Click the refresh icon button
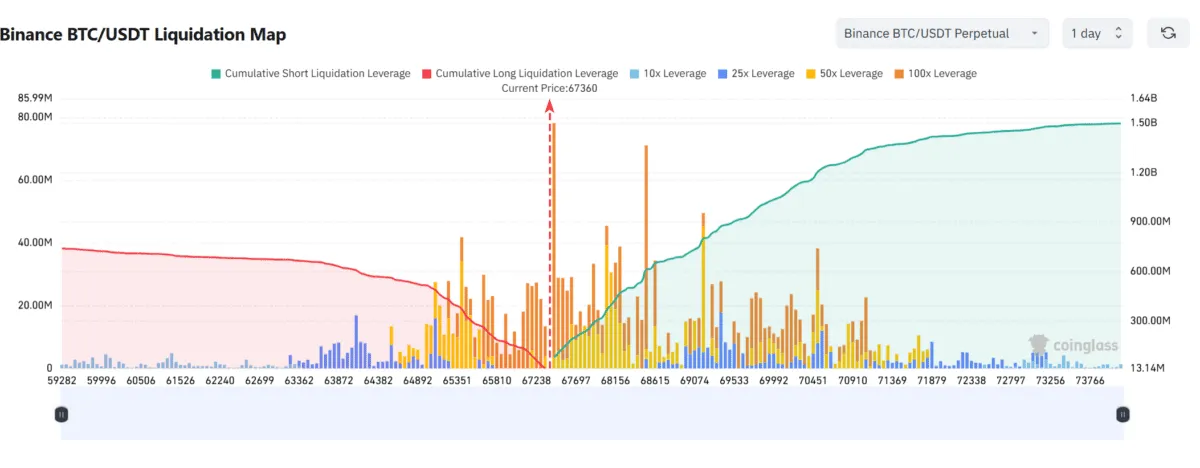This screenshot has width=1200, height=468. (x=1168, y=33)
